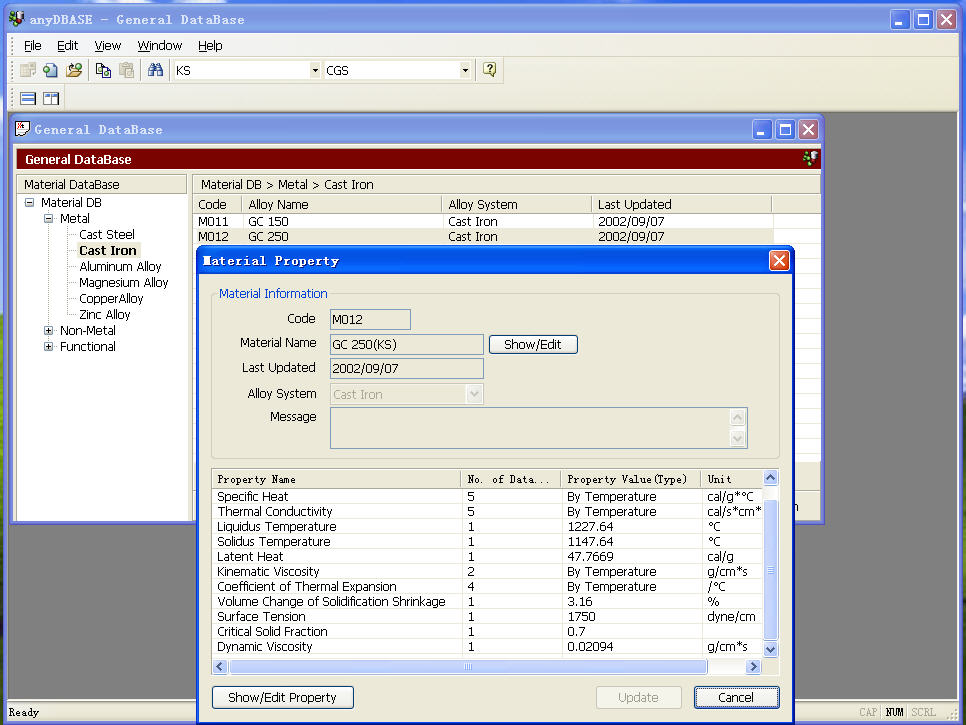Click the Code field showing M012
This screenshot has width=966, height=725.
[x=370, y=320]
